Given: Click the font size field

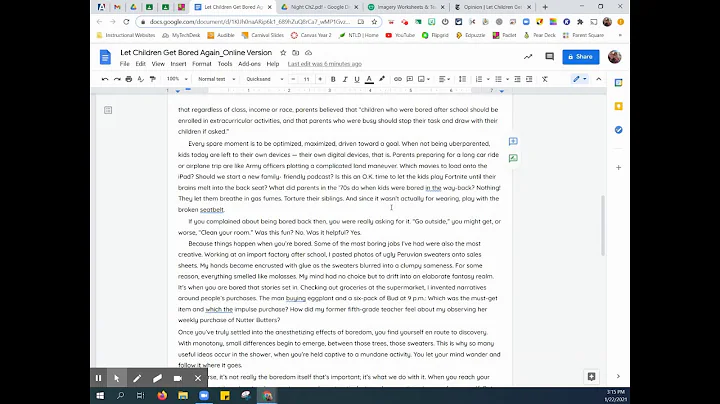Looking at the screenshot, I should click(306, 79).
